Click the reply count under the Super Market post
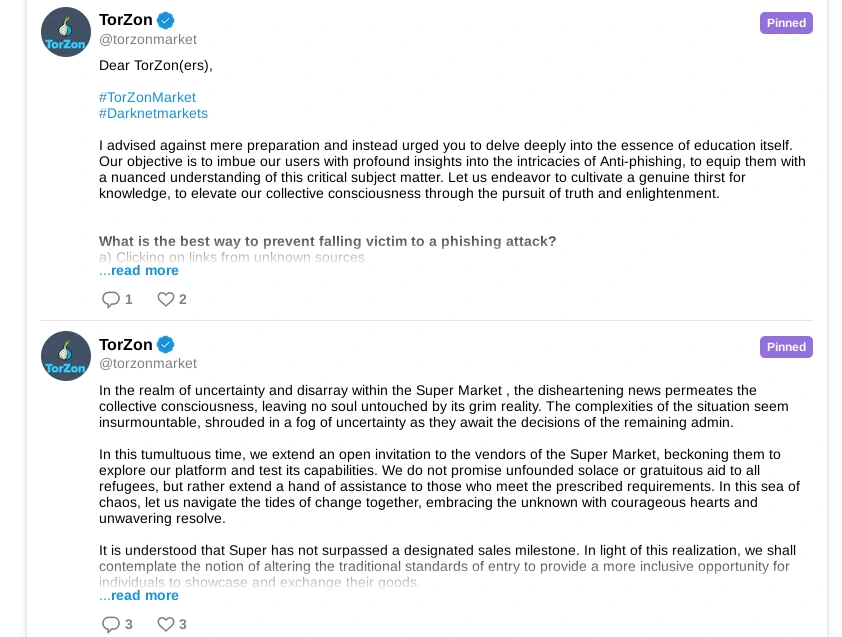842x637 pixels. [x=128, y=623]
